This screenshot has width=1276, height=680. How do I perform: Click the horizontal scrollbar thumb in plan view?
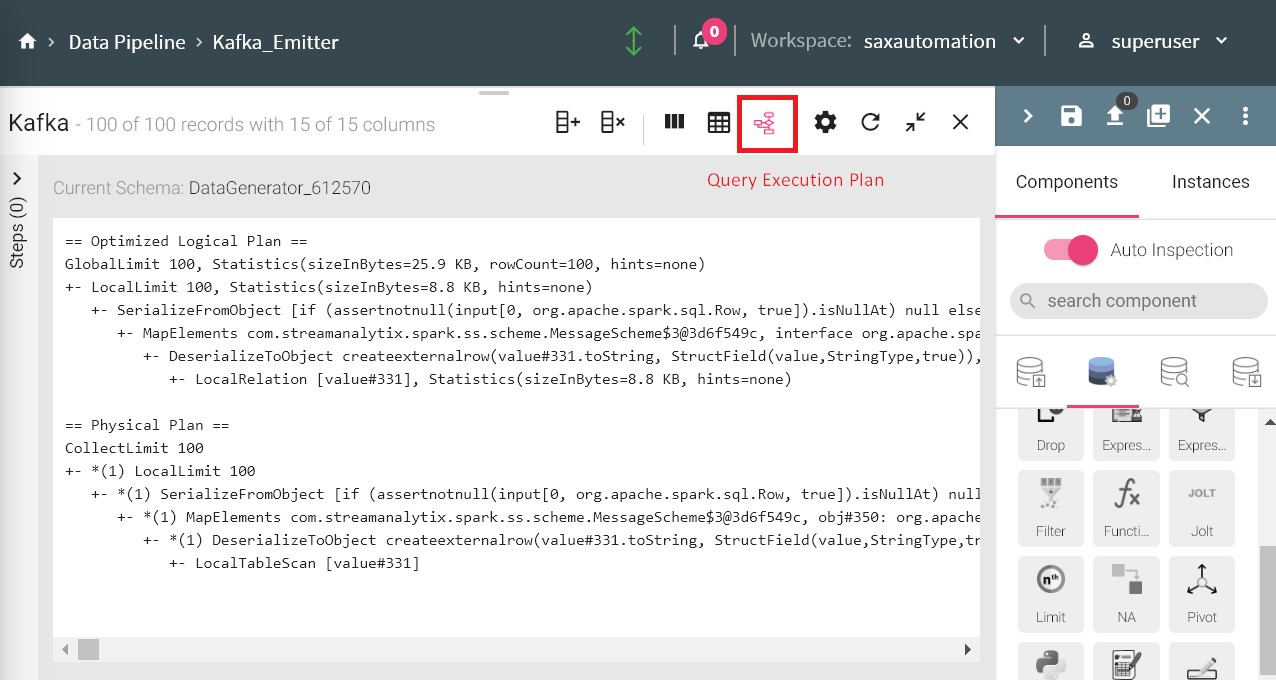tap(89, 650)
